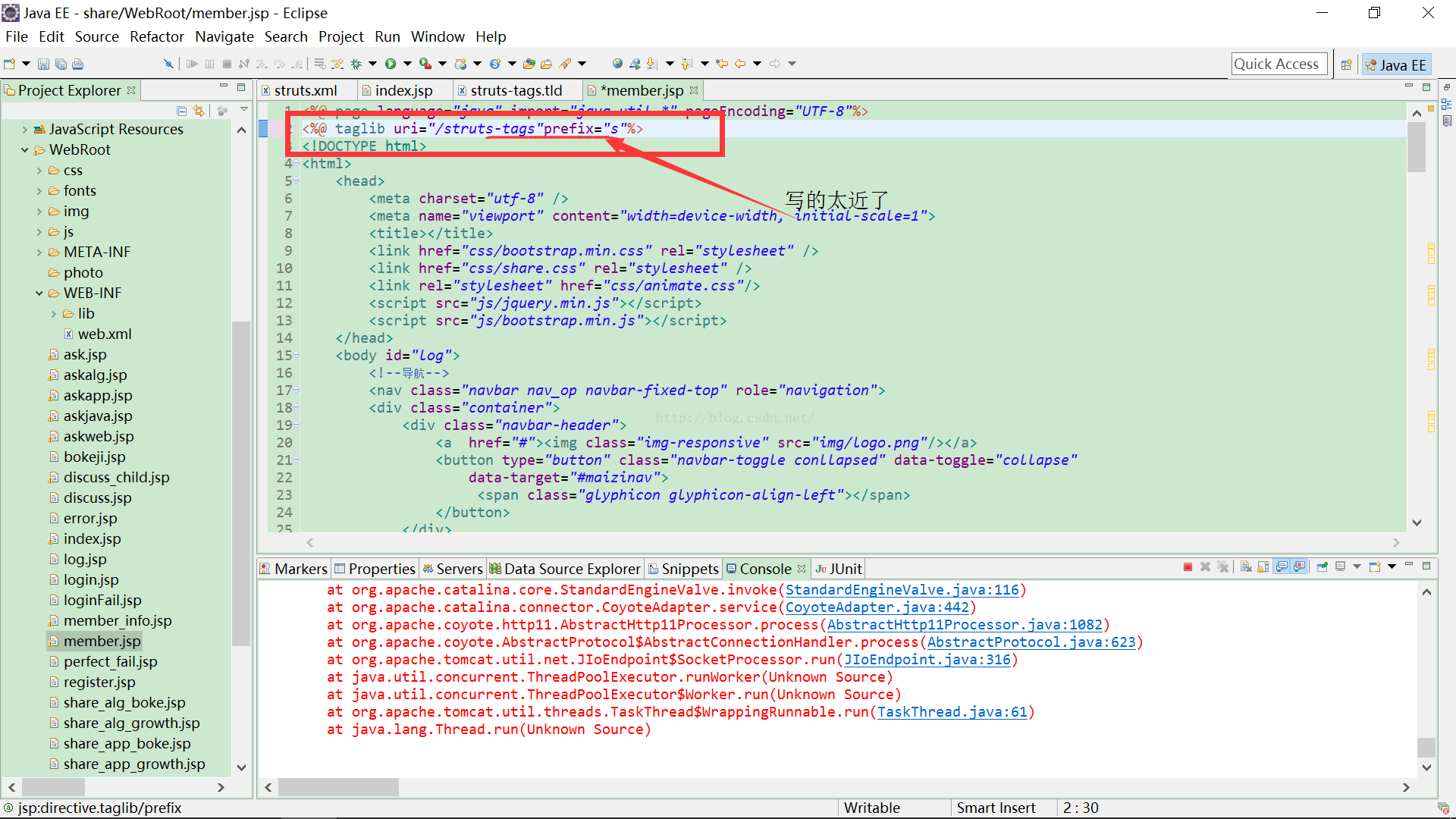
Task: Run the project with green Run icon
Action: pos(391,64)
